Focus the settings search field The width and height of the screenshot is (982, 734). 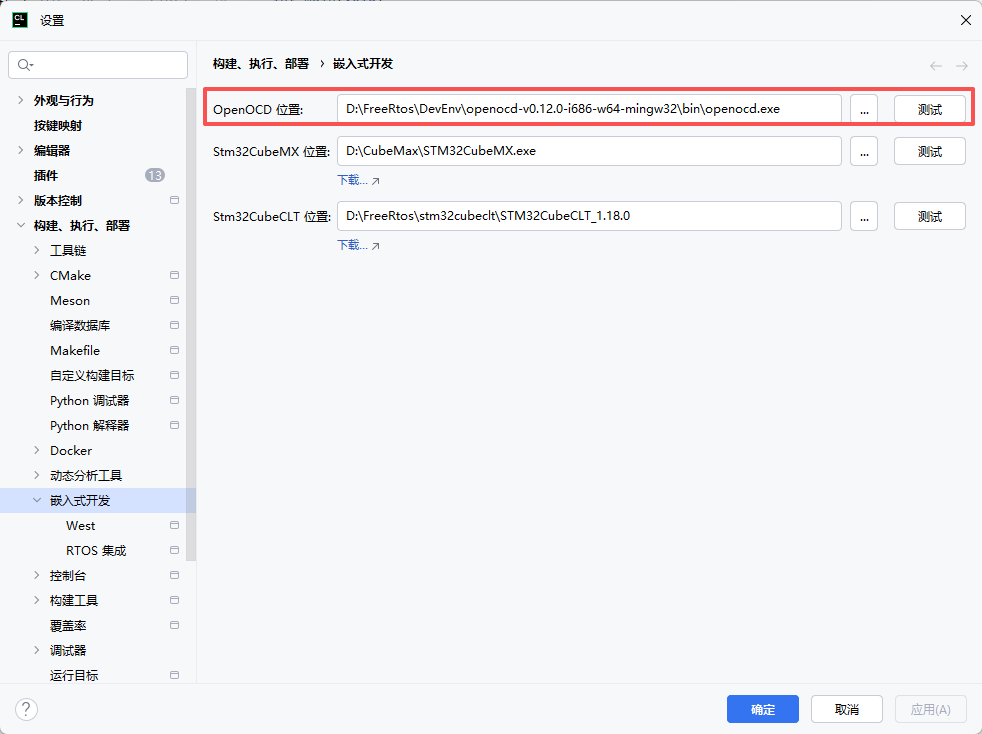tap(98, 65)
